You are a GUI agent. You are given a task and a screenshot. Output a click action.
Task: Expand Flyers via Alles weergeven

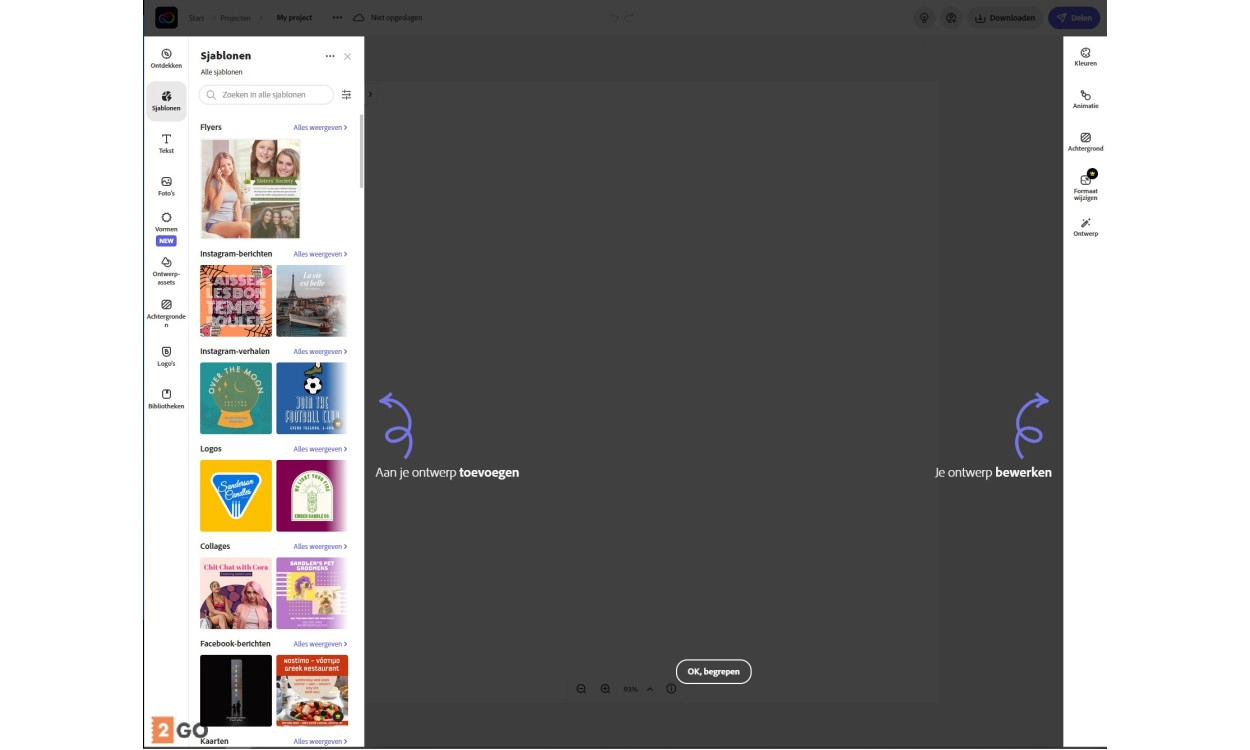(x=320, y=128)
